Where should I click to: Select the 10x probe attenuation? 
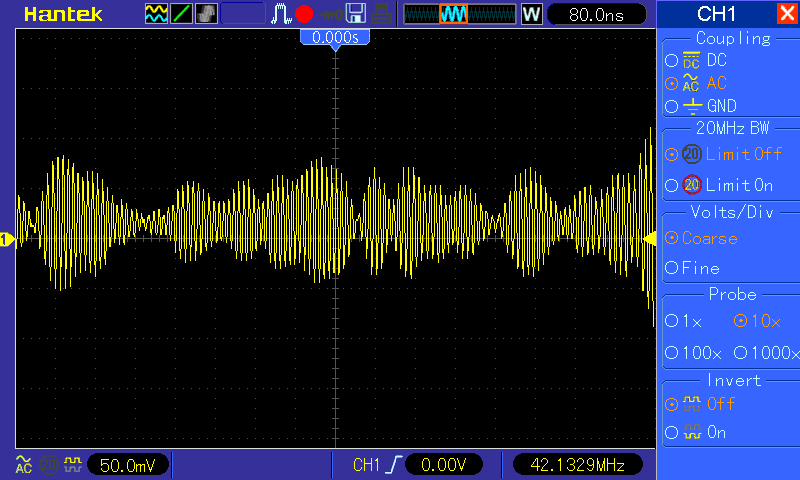click(x=757, y=321)
